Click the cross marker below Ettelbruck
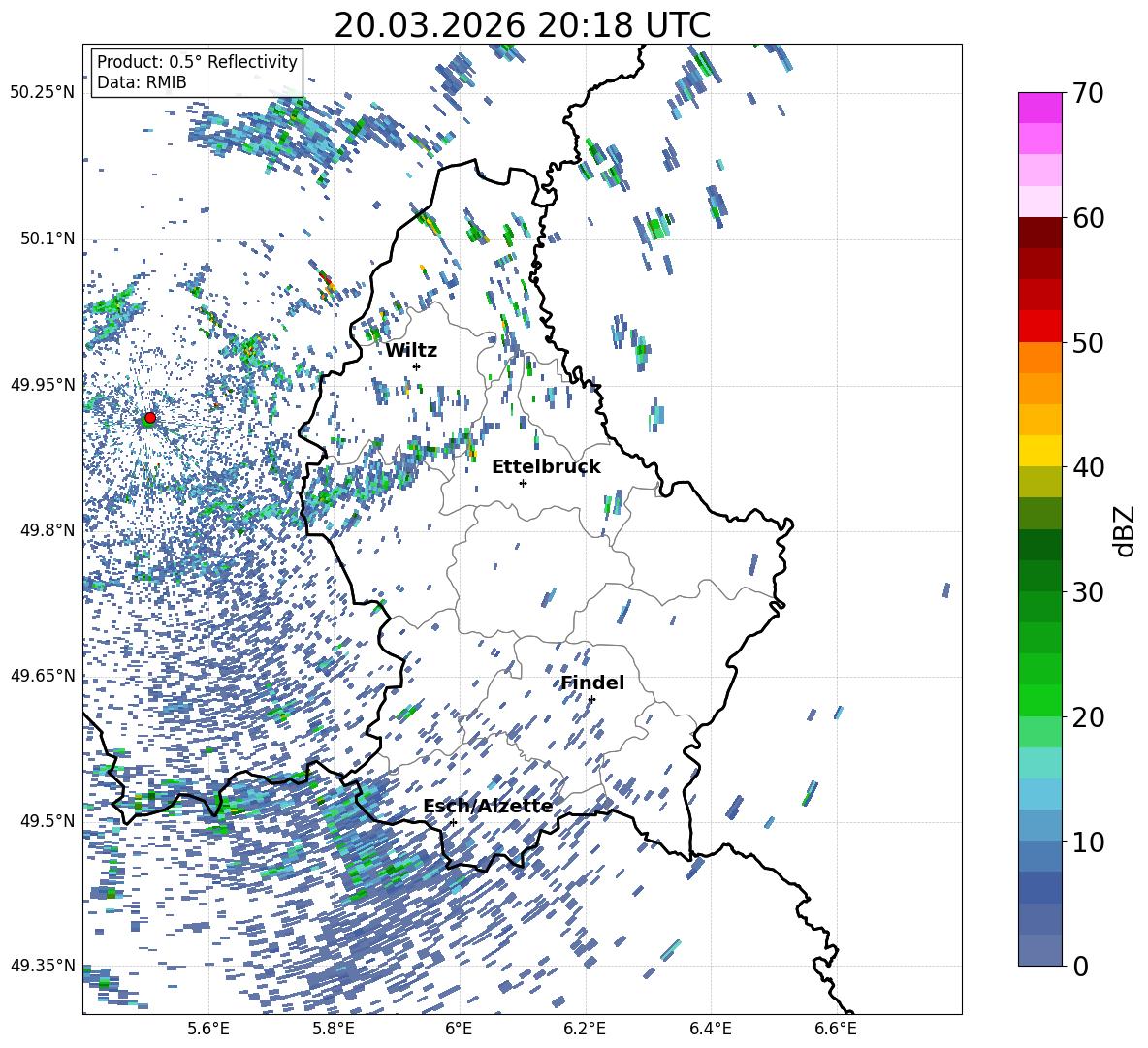 coord(523,483)
